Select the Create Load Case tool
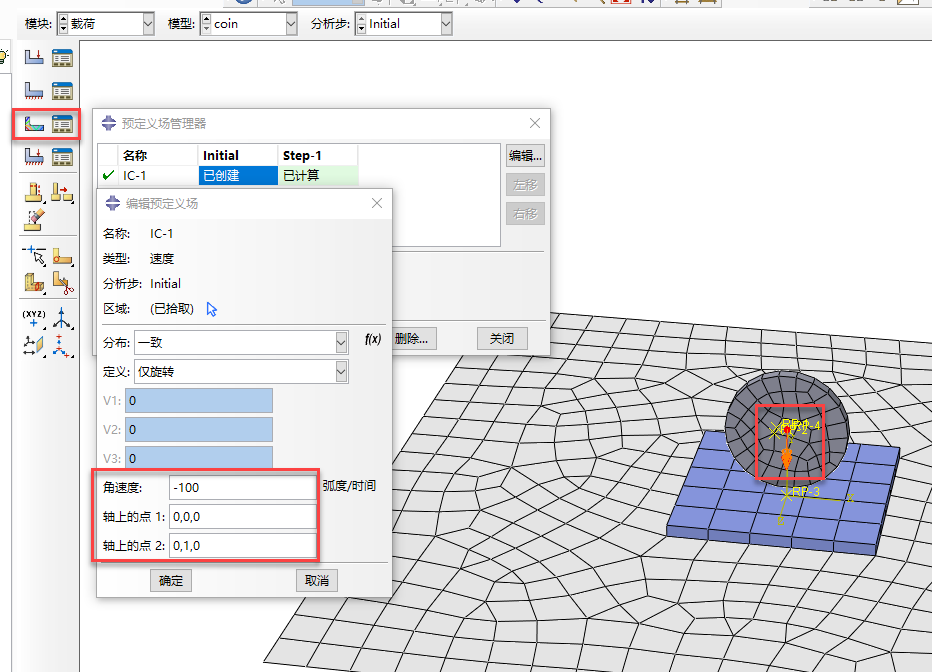 (x=34, y=156)
